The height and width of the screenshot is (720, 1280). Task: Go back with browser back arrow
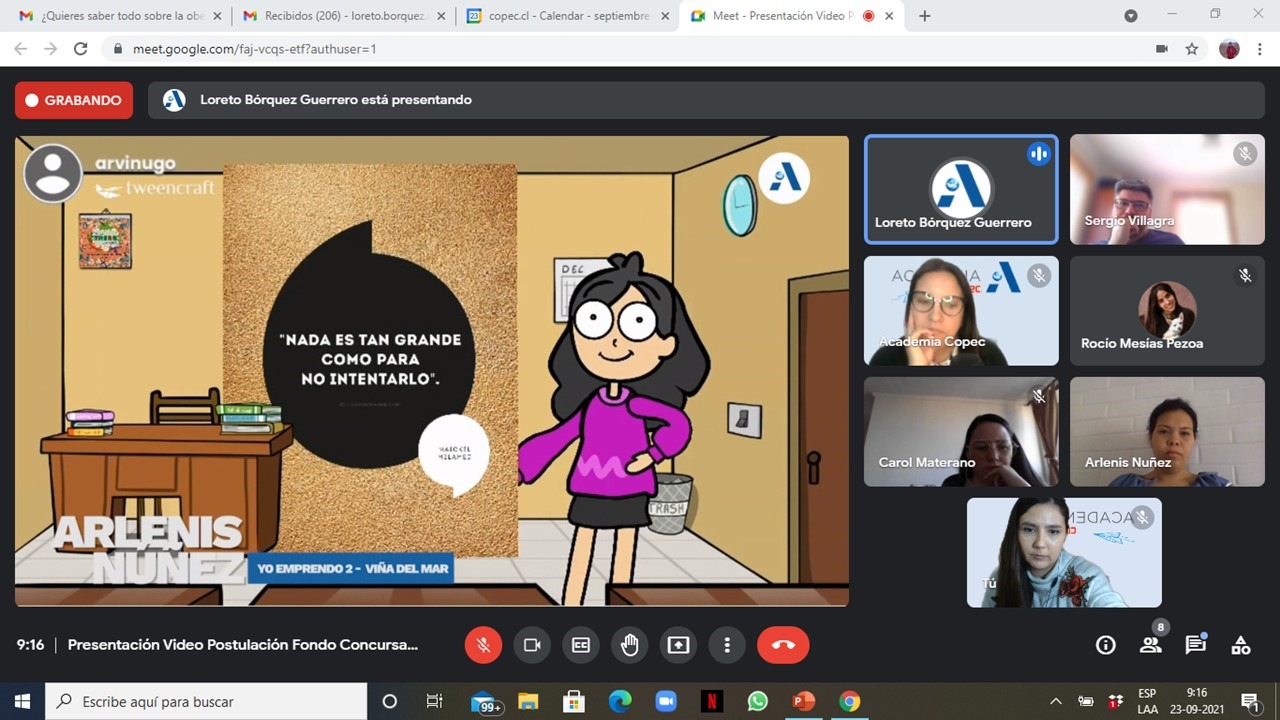(22, 48)
